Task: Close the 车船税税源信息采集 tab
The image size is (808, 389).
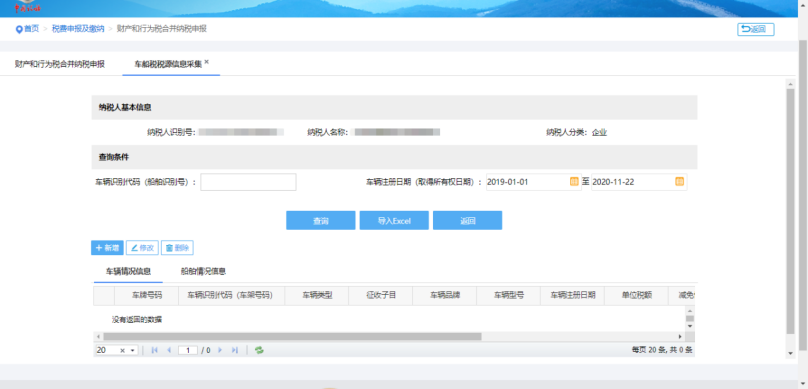Action: click(207, 61)
